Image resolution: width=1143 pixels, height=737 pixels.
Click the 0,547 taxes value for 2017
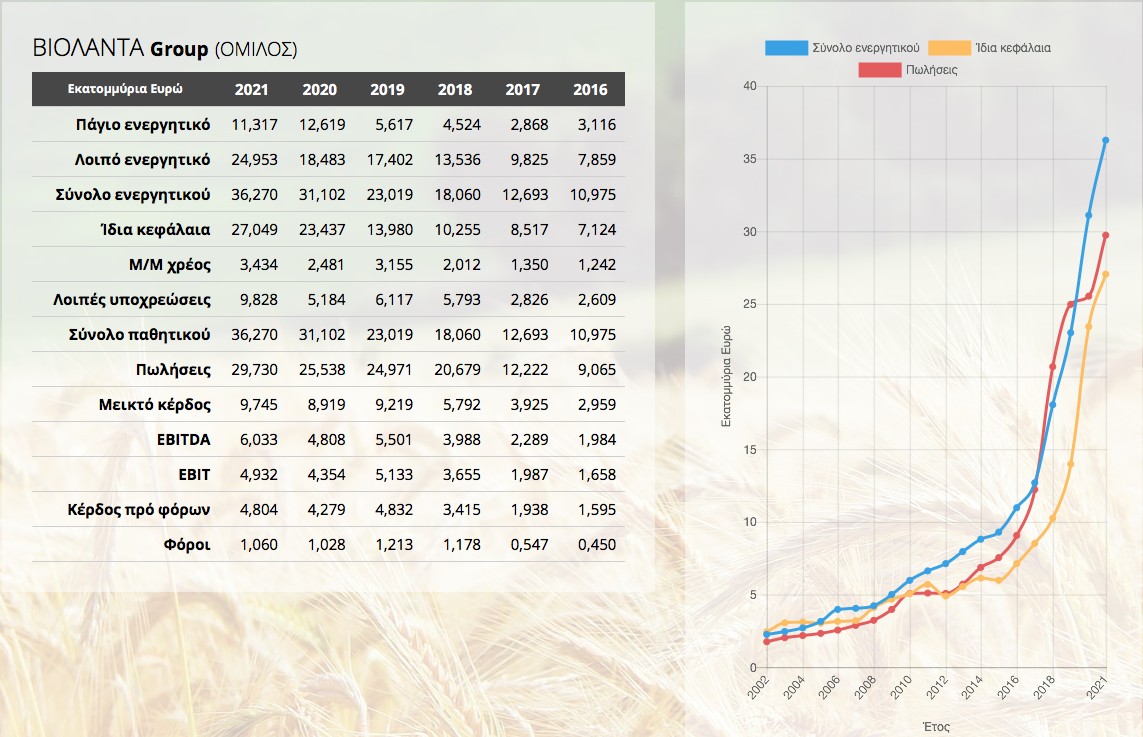[530, 545]
